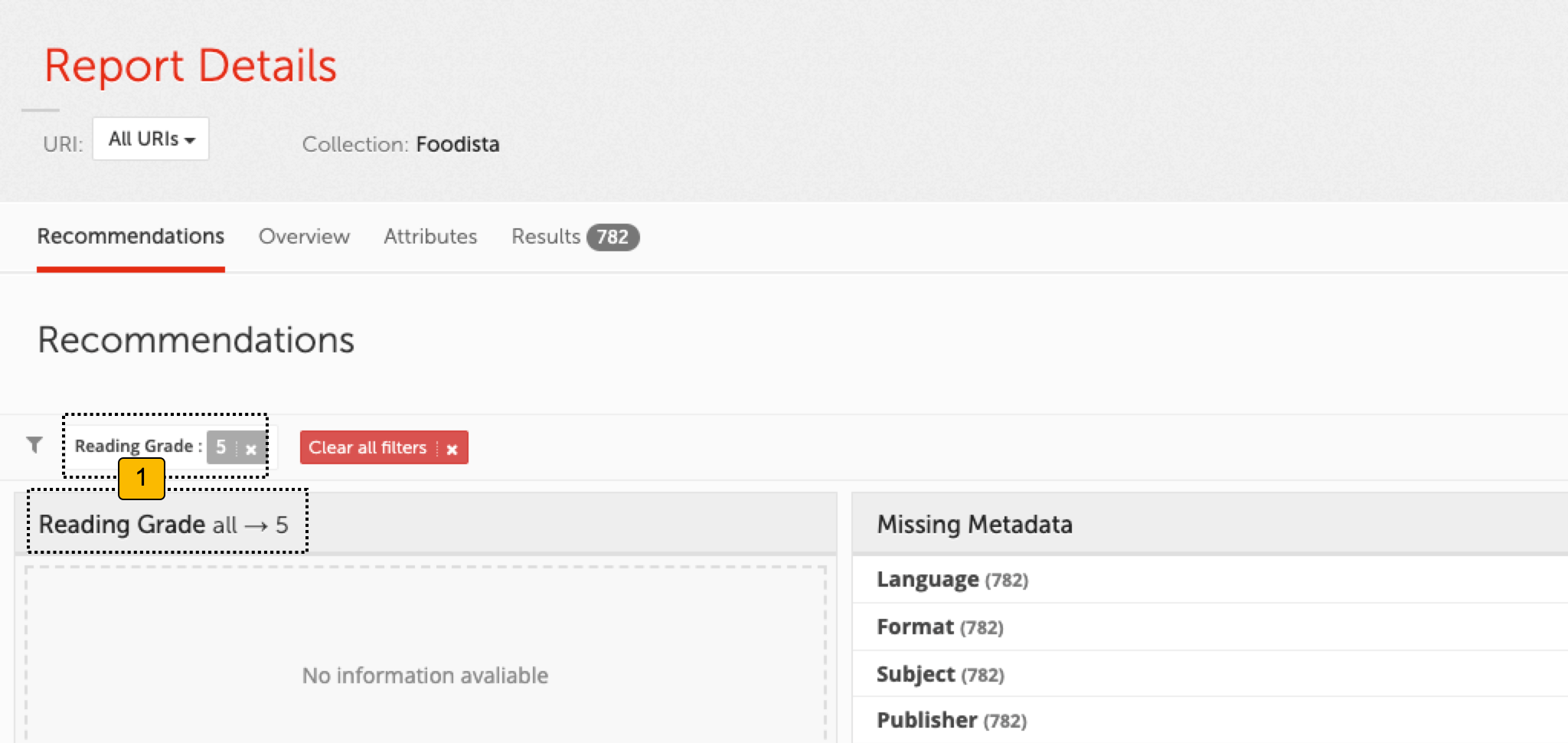Click the Reading Grade all → 5 panel header
Viewport: 1568px width, 743px height.
(x=163, y=525)
